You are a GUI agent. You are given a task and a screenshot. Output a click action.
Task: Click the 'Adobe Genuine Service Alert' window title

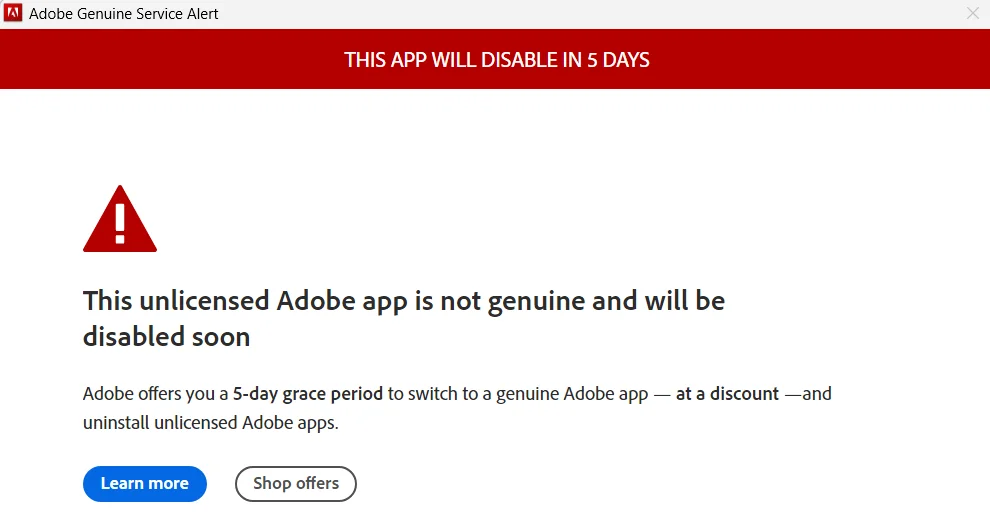[124, 14]
